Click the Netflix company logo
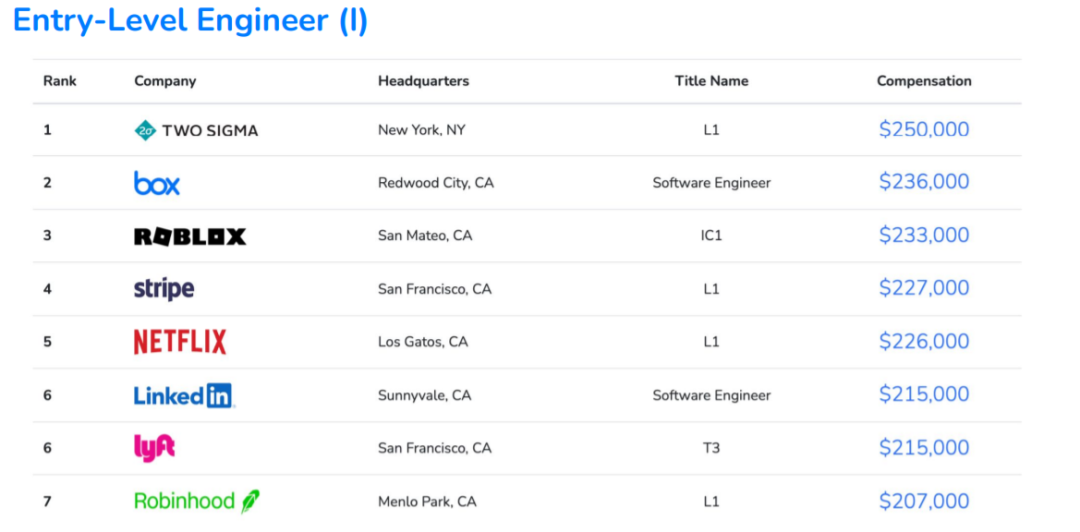The image size is (1080, 532). click(x=180, y=342)
